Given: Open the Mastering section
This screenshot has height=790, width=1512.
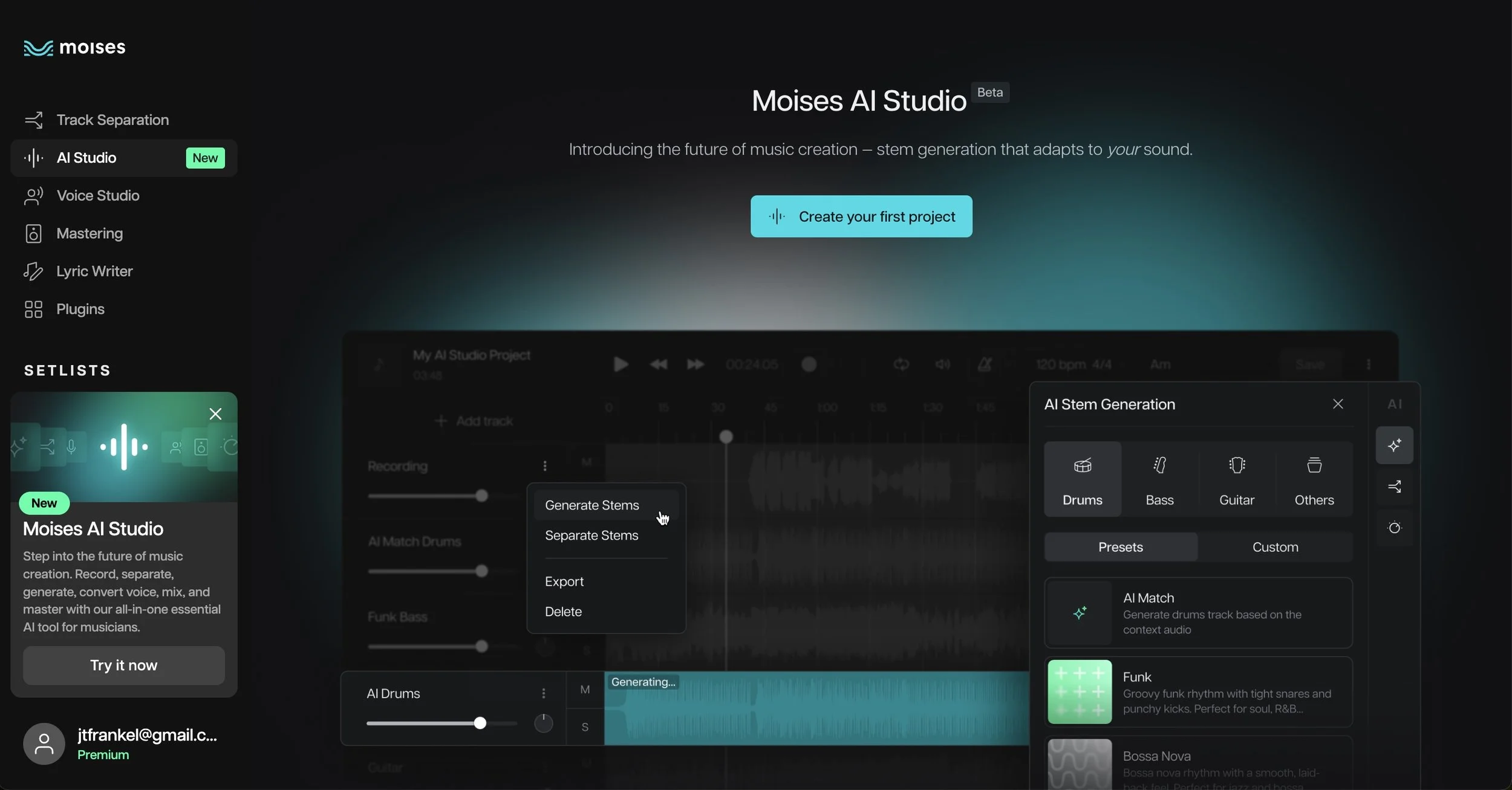Looking at the screenshot, I should tap(124, 233).
